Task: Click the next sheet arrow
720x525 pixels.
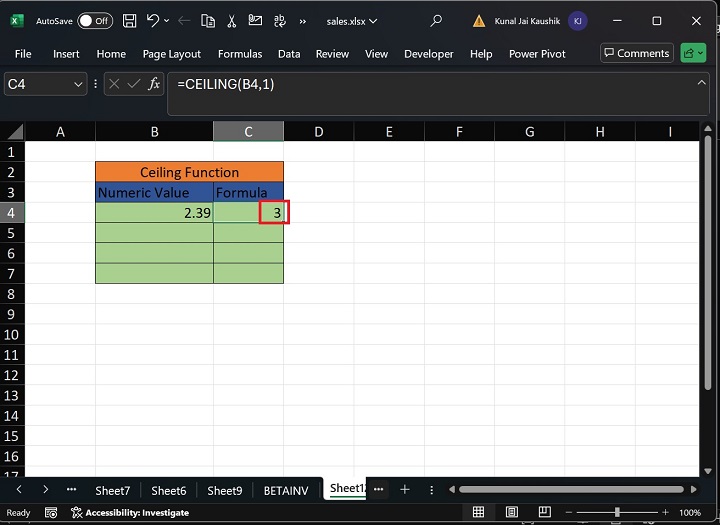Action: tap(45, 490)
